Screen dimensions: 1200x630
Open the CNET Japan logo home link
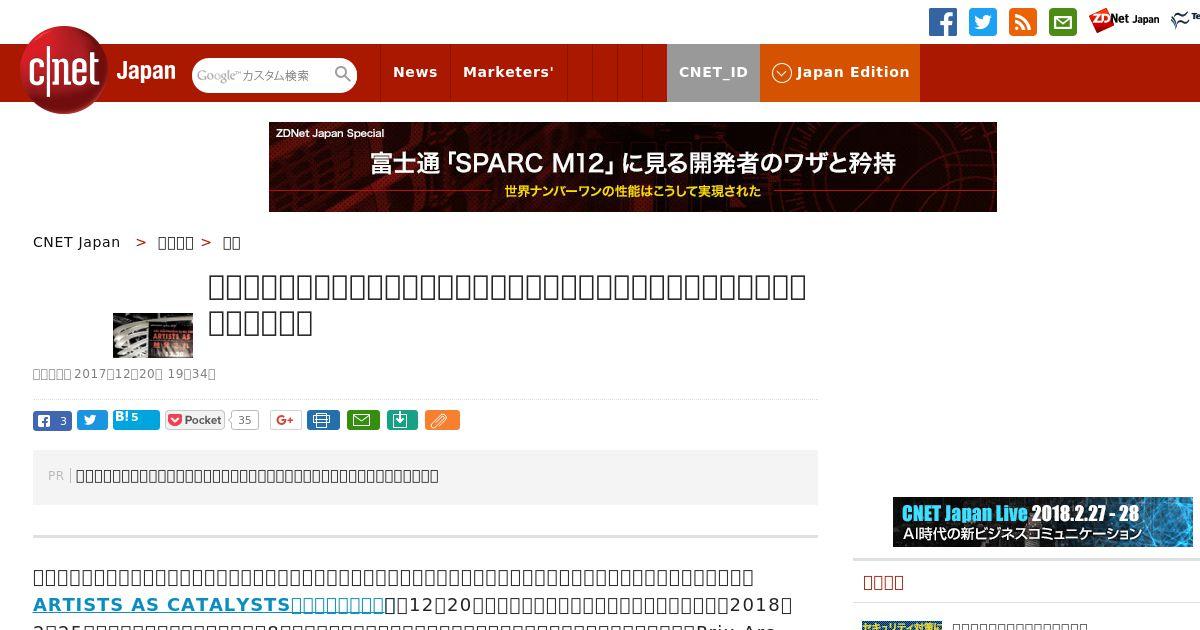click(97, 71)
